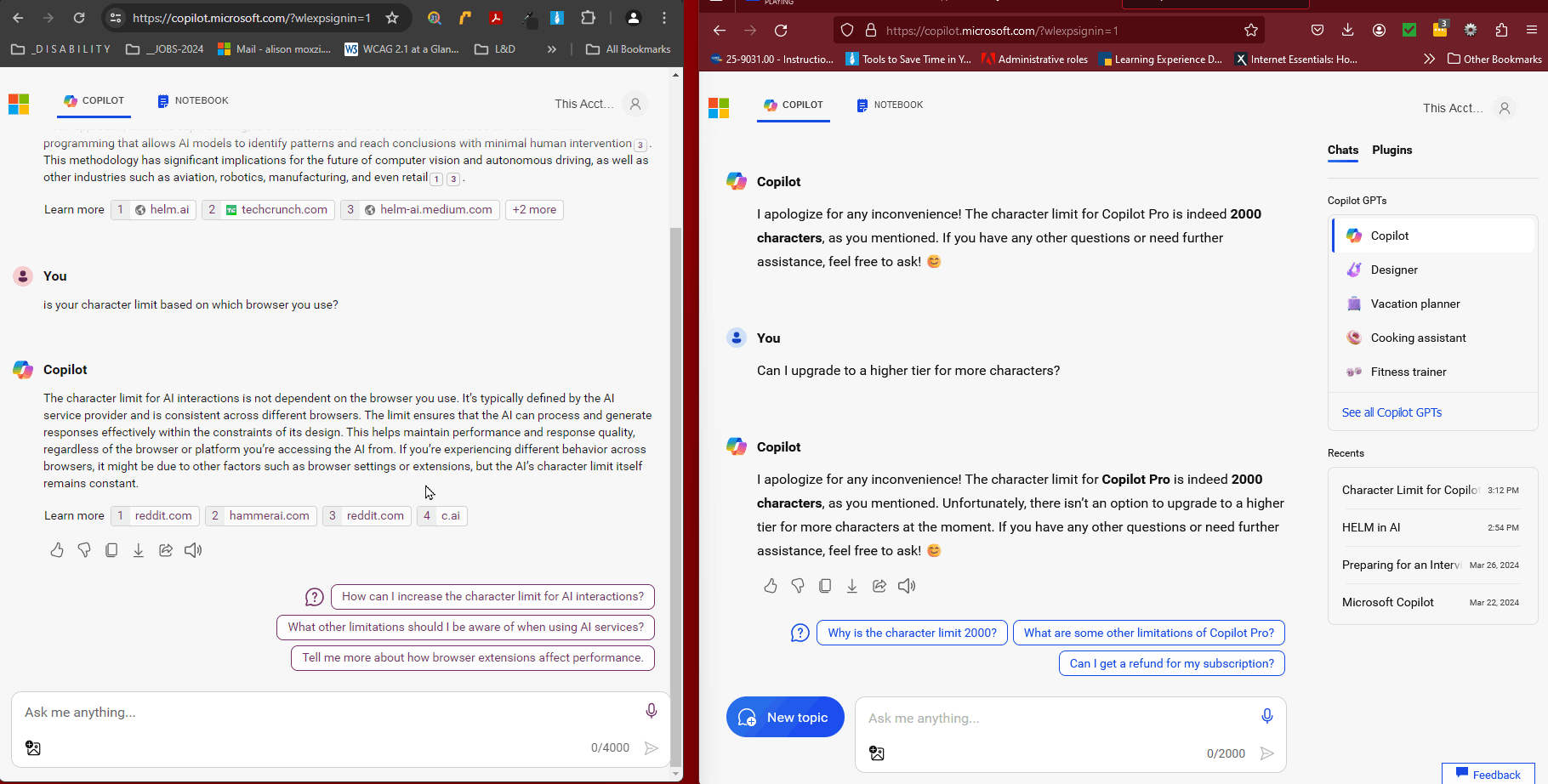Start a New topic conversation
The width and height of the screenshot is (1548, 784).
pyautogui.click(x=785, y=718)
